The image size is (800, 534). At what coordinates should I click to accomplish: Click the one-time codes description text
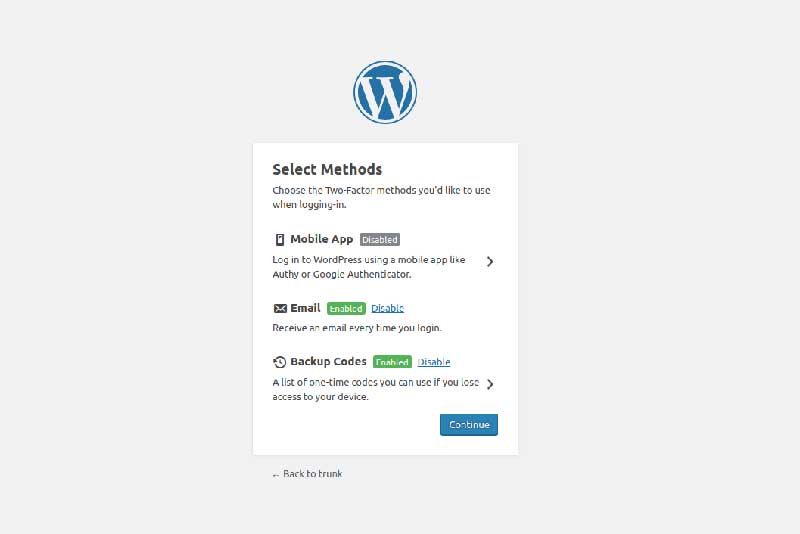tap(375, 389)
